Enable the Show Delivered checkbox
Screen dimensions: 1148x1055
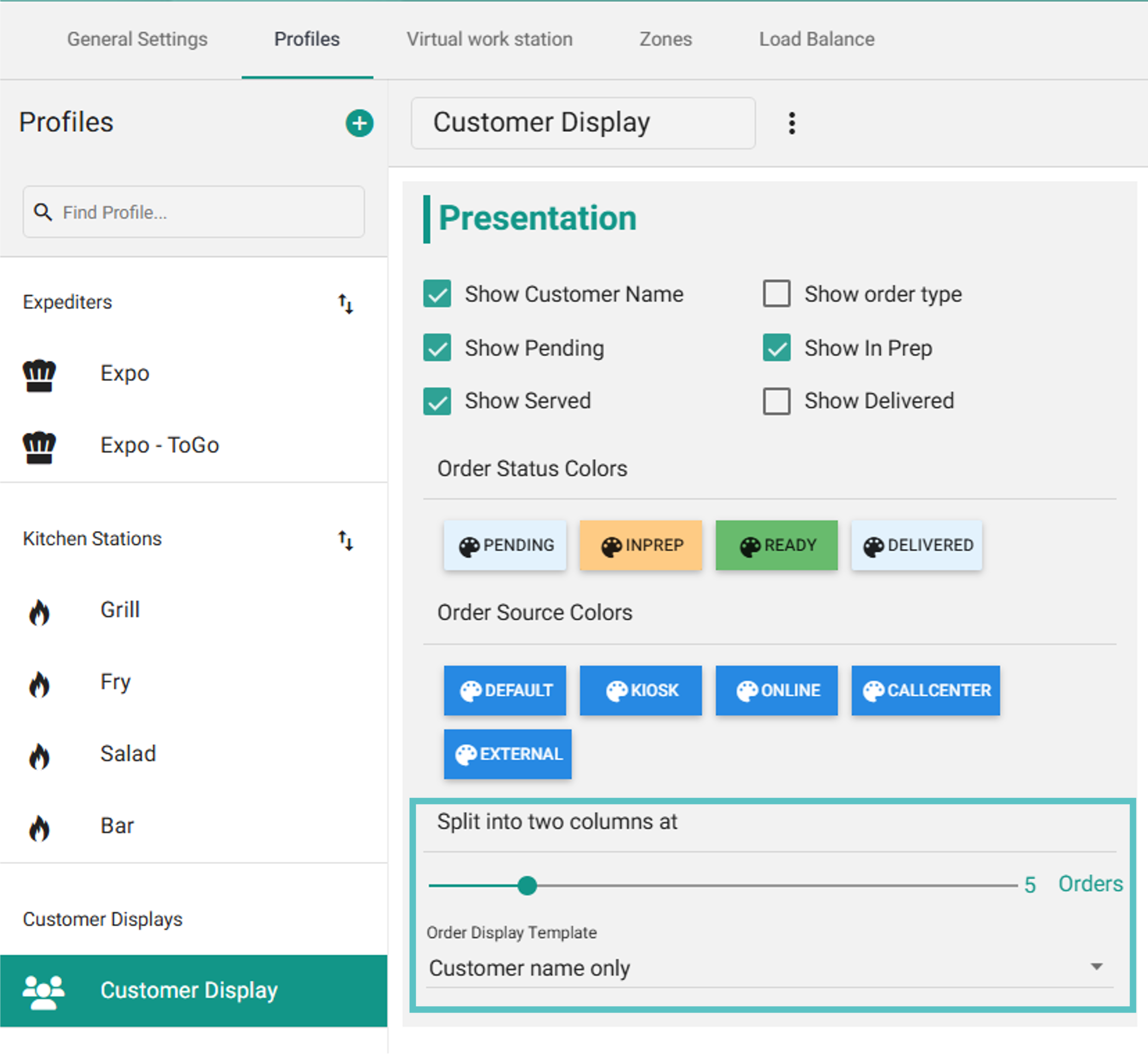pyautogui.click(x=777, y=401)
